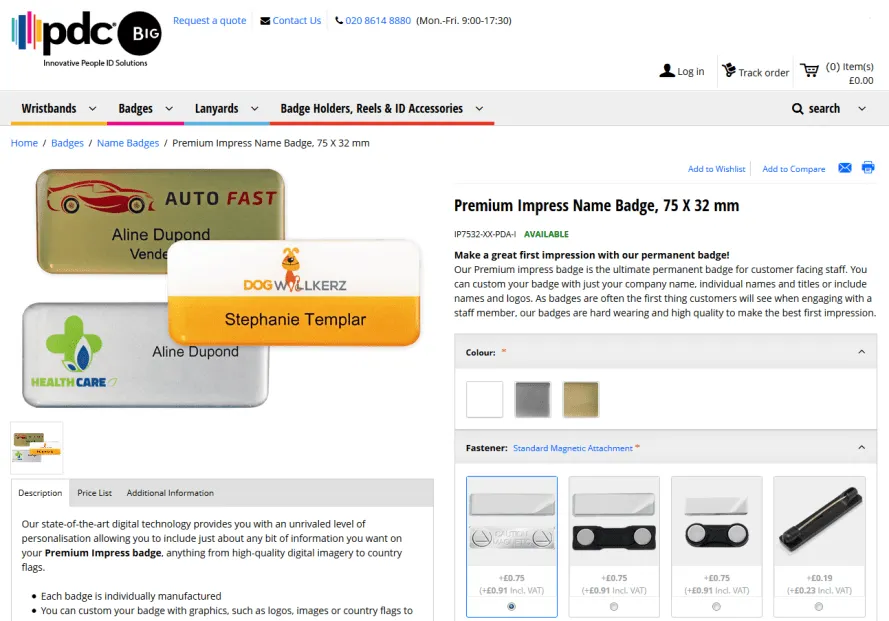The height and width of the screenshot is (621, 889).
Task: Click Add to Wishlist
Action: pyautogui.click(x=717, y=169)
